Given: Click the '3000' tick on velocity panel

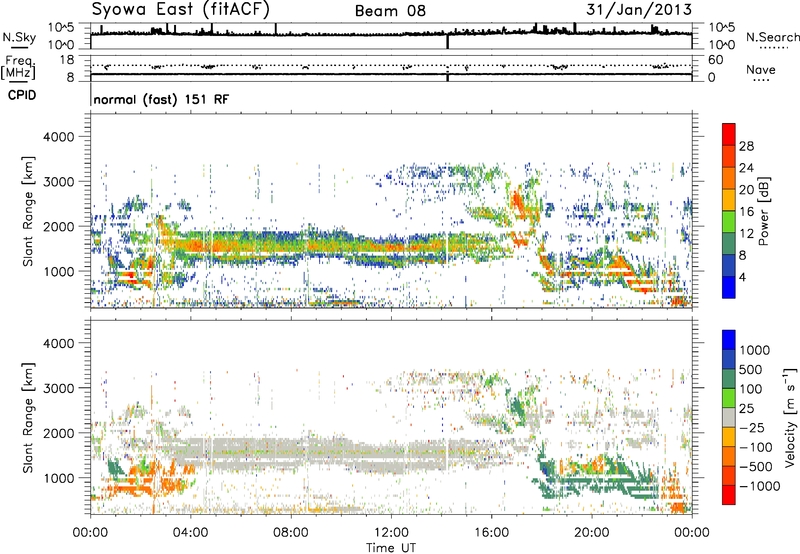Looking at the screenshot, I should pyautogui.click(x=58, y=388).
